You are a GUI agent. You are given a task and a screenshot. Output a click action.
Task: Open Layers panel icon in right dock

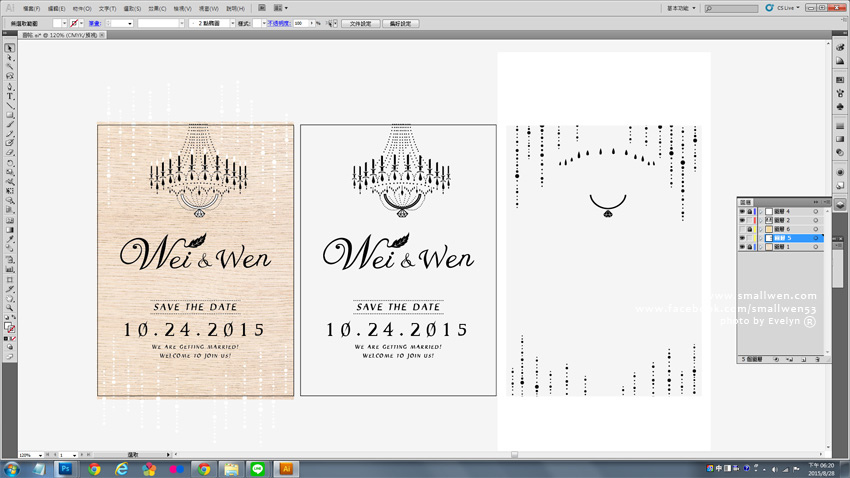click(840, 205)
